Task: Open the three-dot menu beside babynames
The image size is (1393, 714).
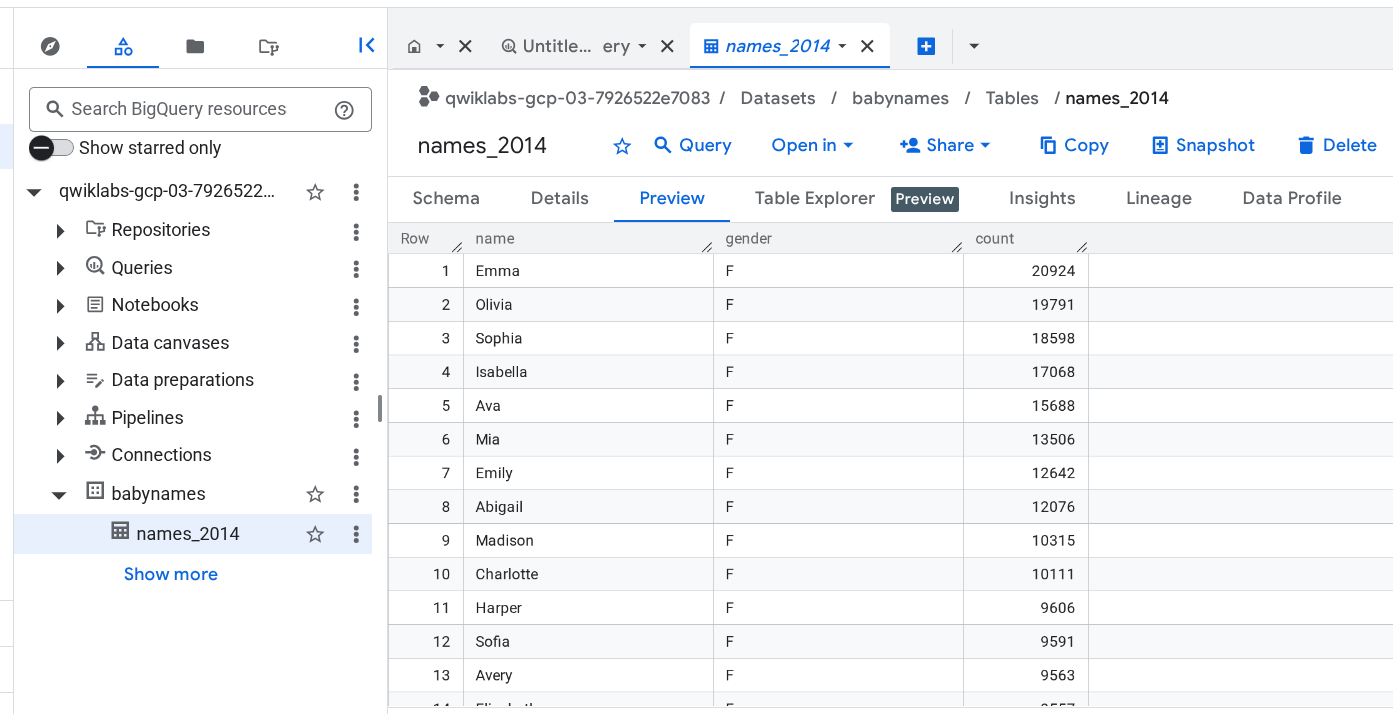Action: [x=356, y=494]
